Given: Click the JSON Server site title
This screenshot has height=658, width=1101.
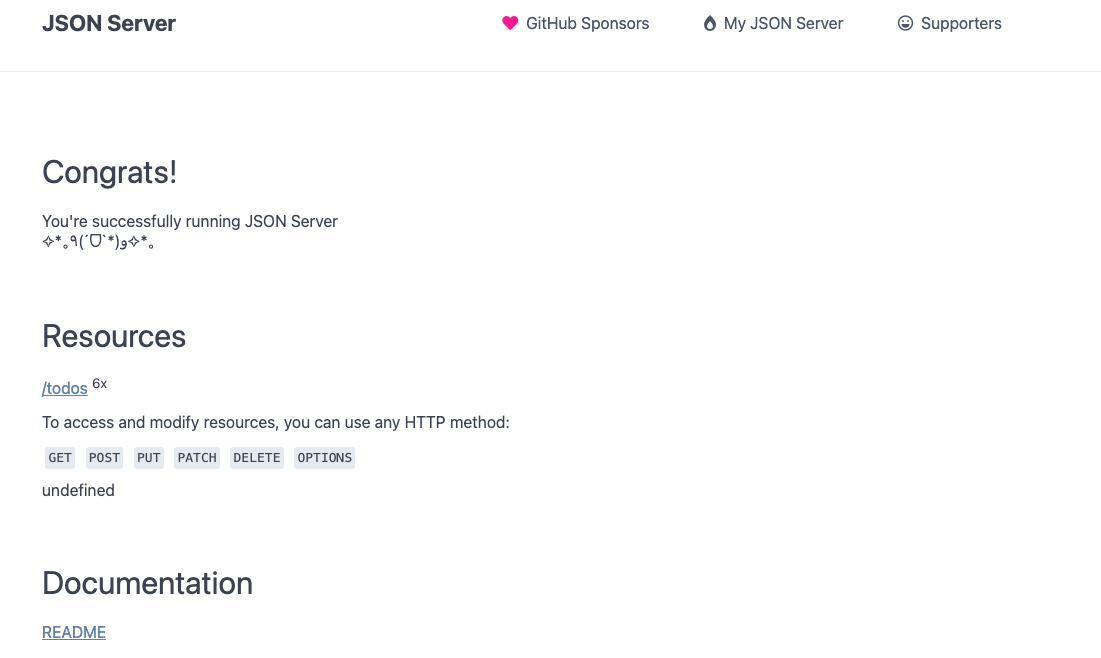Looking at the screenshot, I should click(x=109, y=23).
